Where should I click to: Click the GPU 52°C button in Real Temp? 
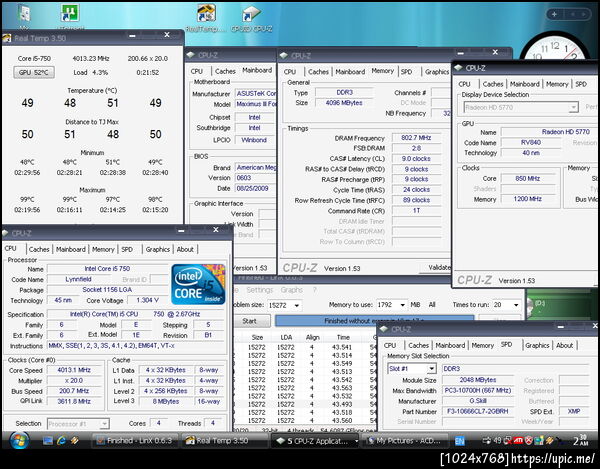[34, 72]
